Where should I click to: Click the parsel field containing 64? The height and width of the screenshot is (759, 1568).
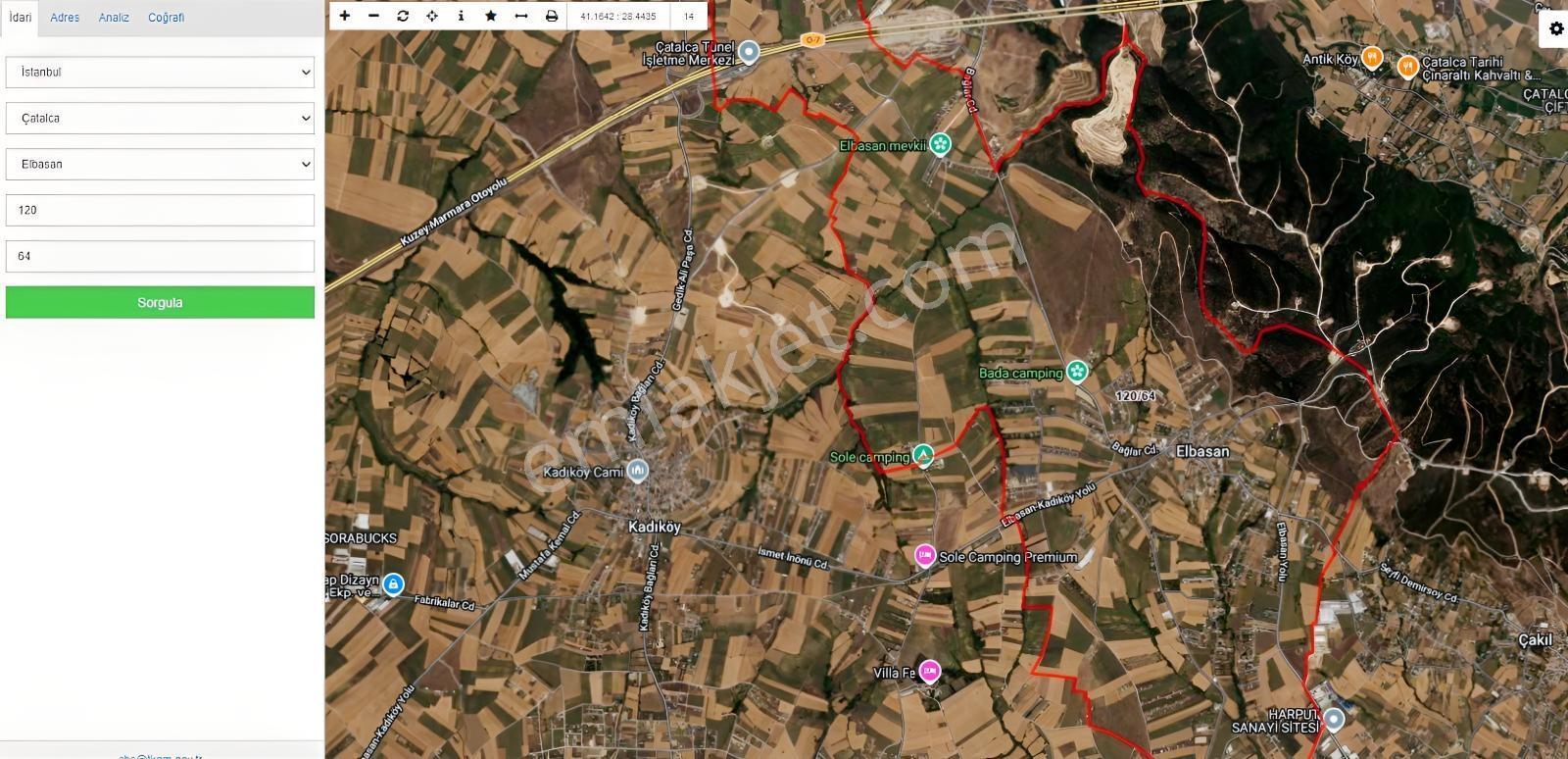point(160,256)
